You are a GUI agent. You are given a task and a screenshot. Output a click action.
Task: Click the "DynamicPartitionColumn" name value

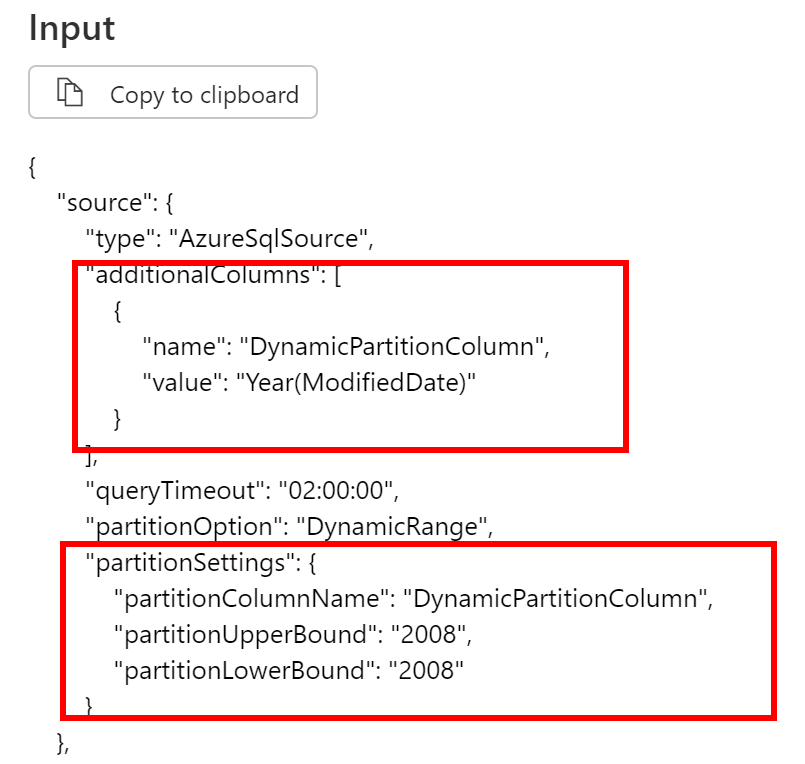coord(392,347)
